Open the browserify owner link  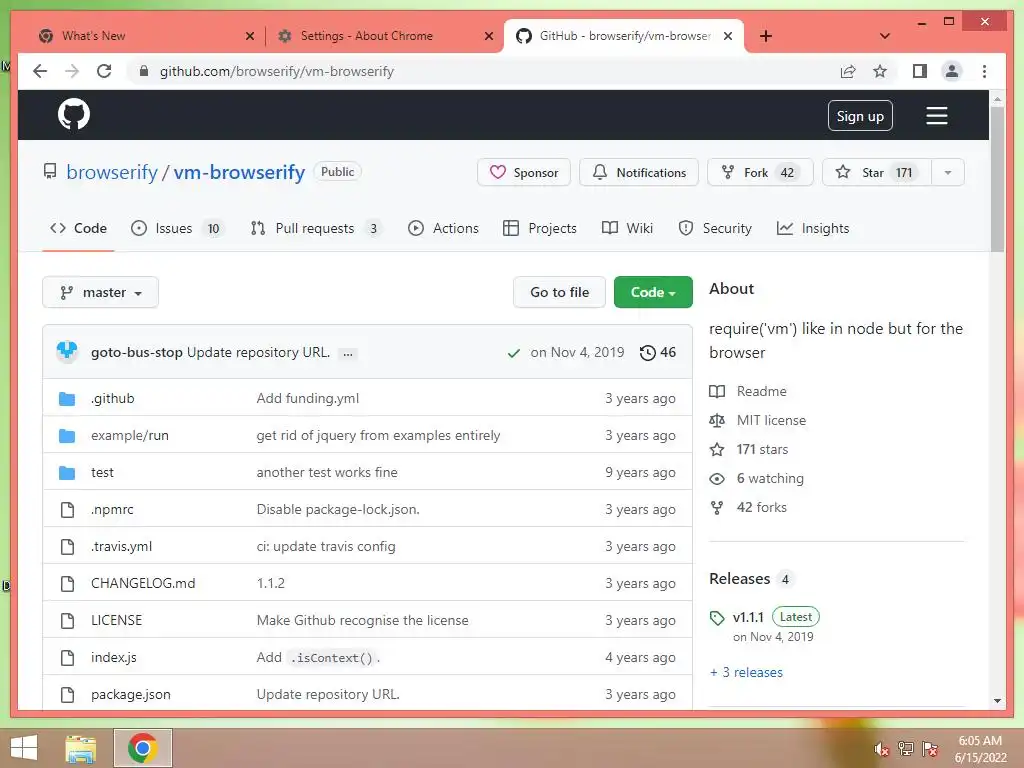[112, 172]
